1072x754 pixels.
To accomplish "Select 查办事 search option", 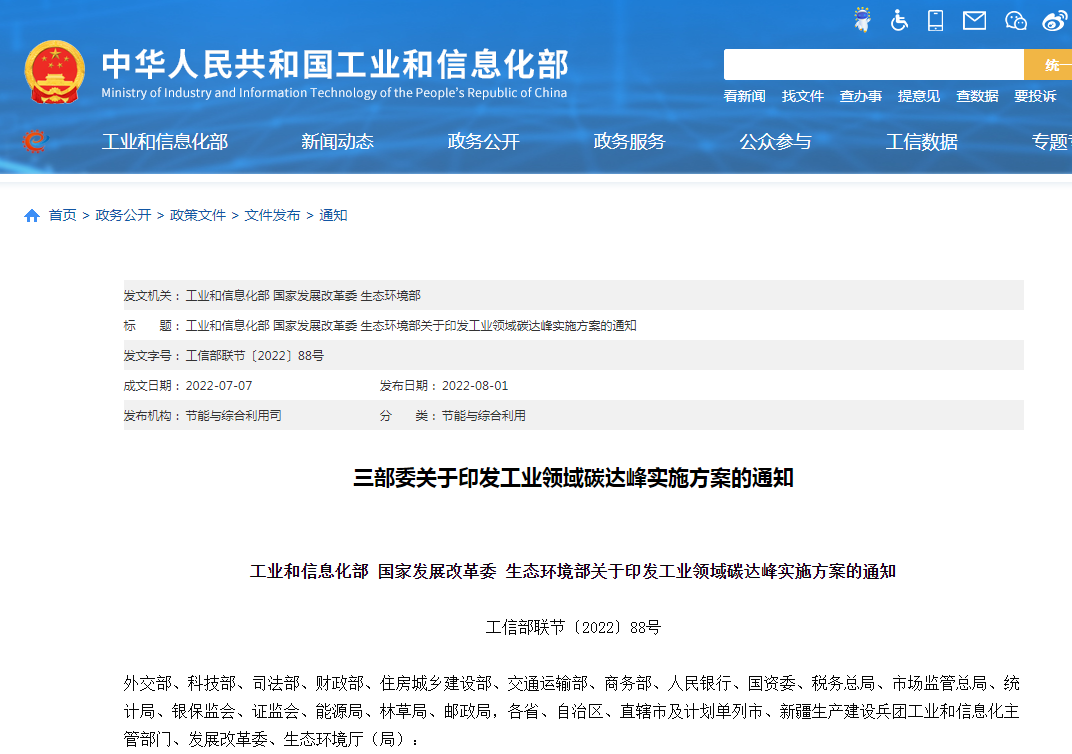I will click(861, 96).
